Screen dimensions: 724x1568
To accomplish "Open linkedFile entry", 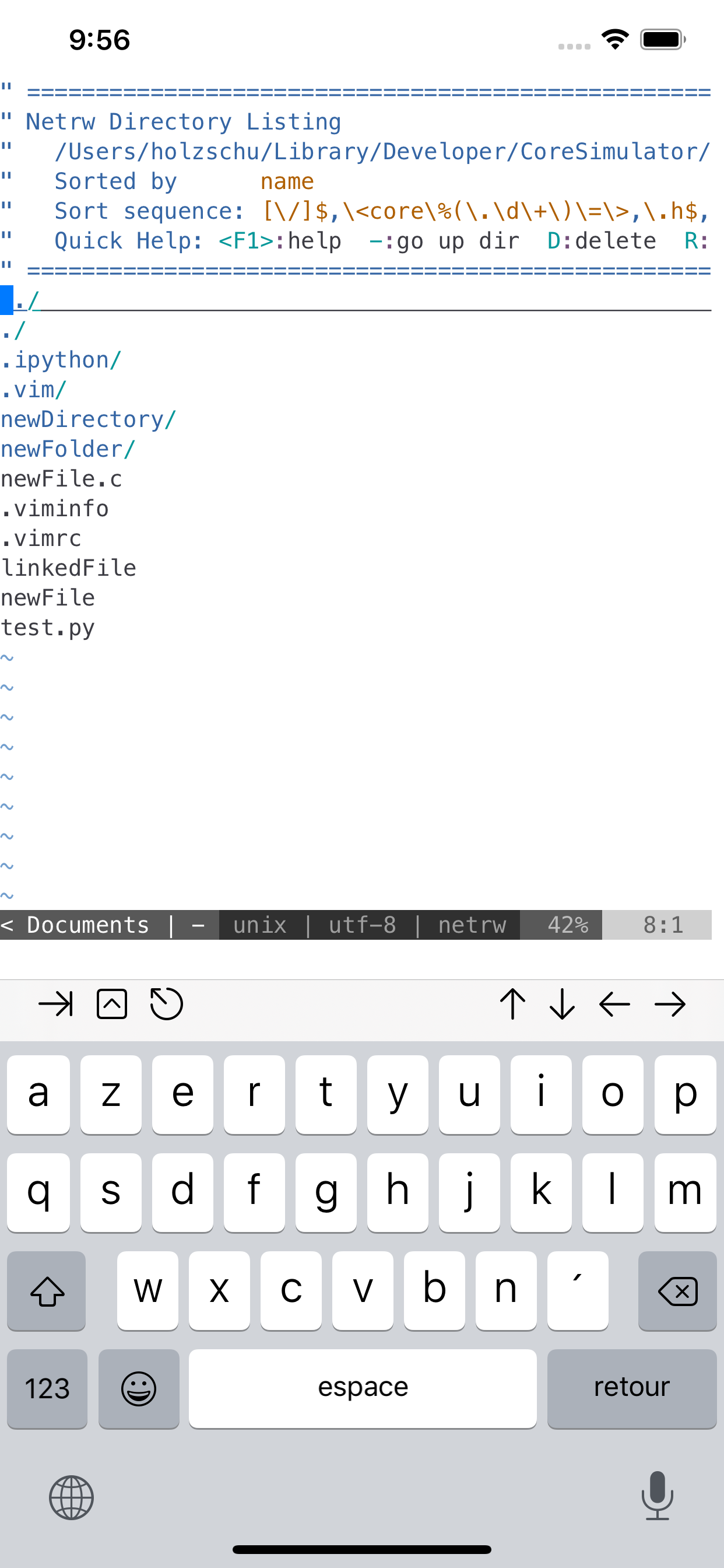I will click(x=68, y=569).
